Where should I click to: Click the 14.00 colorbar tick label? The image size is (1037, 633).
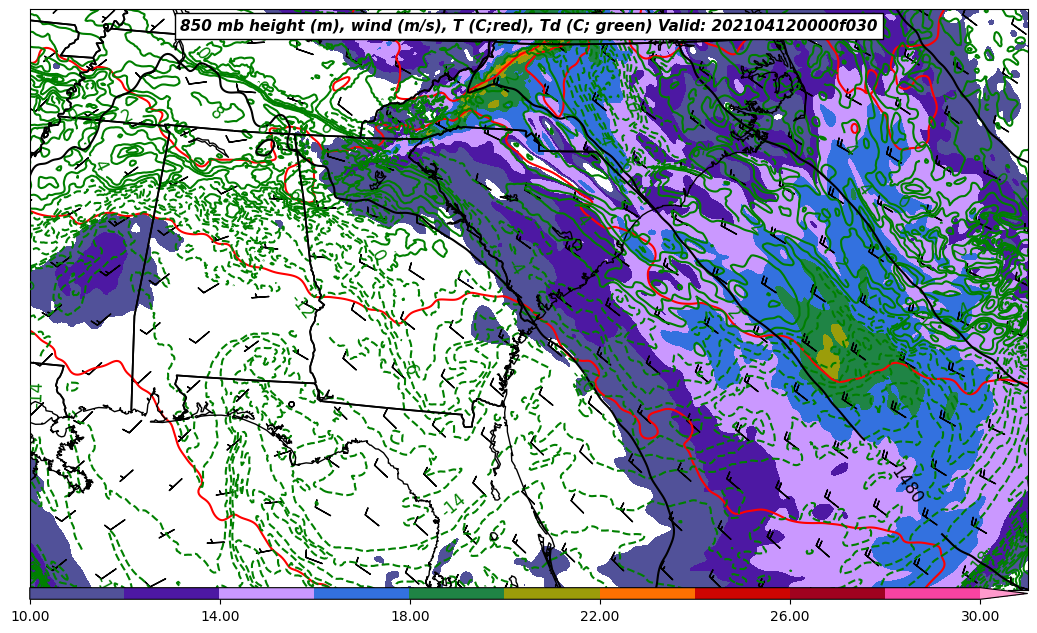[x=220, y=616]
